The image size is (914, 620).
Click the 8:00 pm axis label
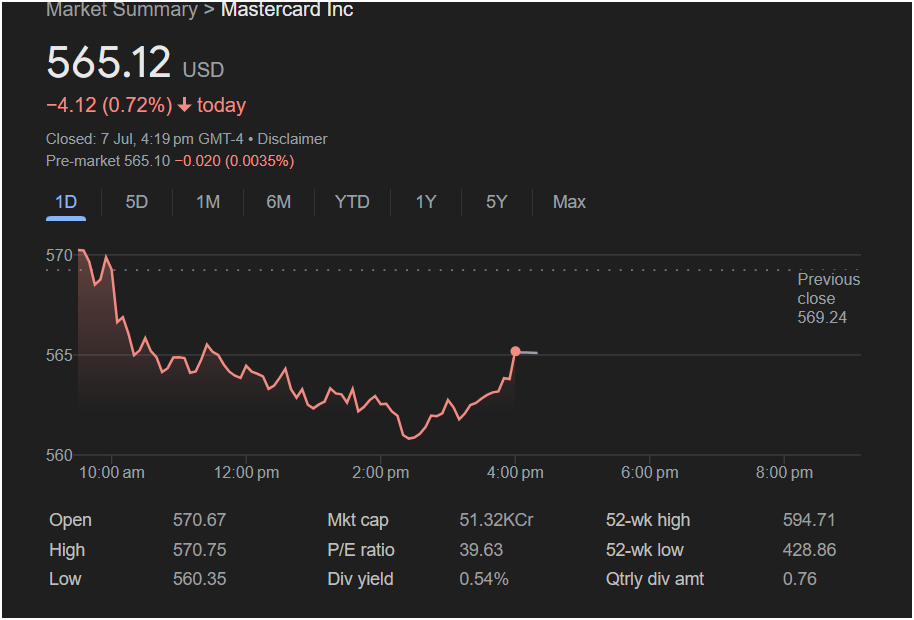pyautogui.click(x=784, y=473)
